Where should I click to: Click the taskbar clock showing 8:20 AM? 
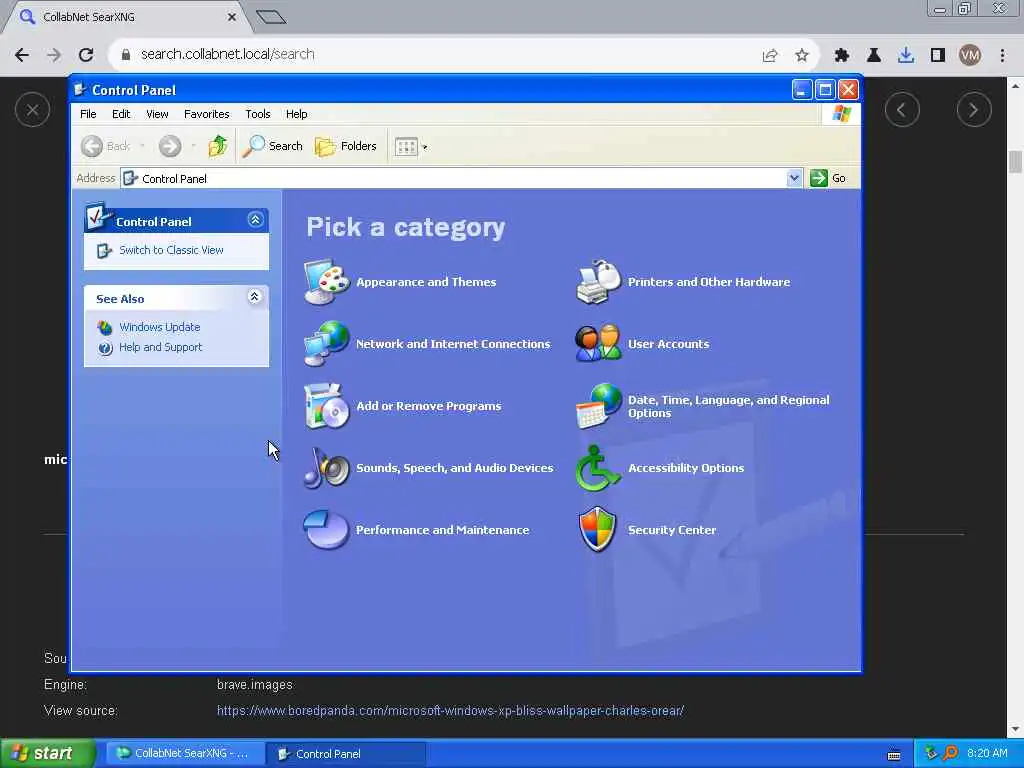tap(987, 753)
